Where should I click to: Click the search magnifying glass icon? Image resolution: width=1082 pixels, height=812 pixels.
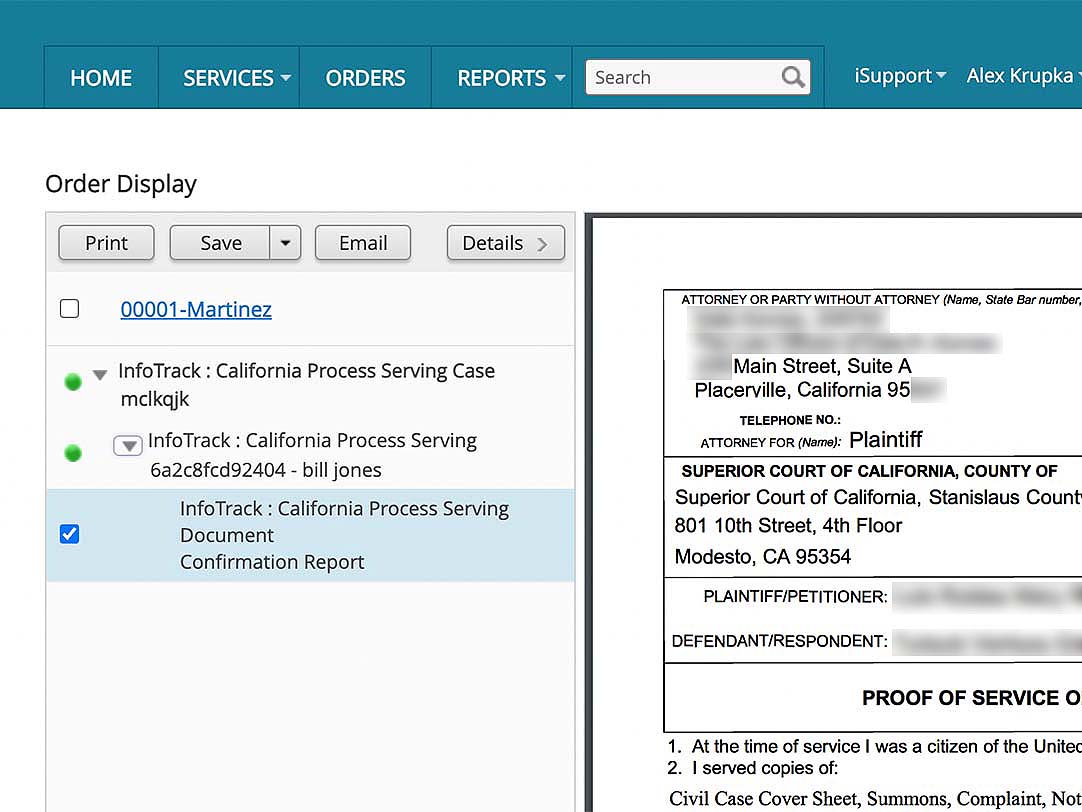pos(793,77)
